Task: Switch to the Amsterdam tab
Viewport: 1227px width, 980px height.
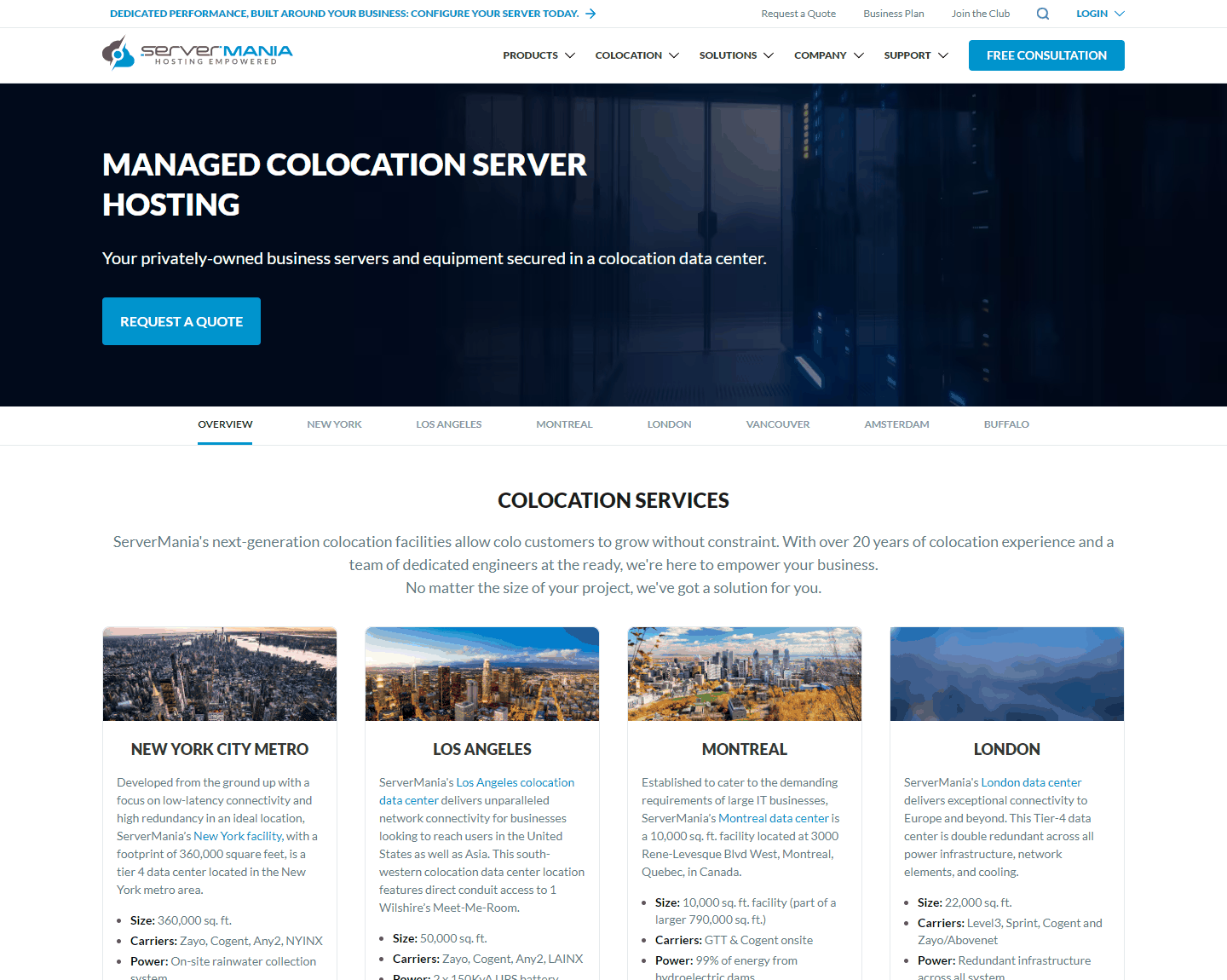Action: point(896,424)
